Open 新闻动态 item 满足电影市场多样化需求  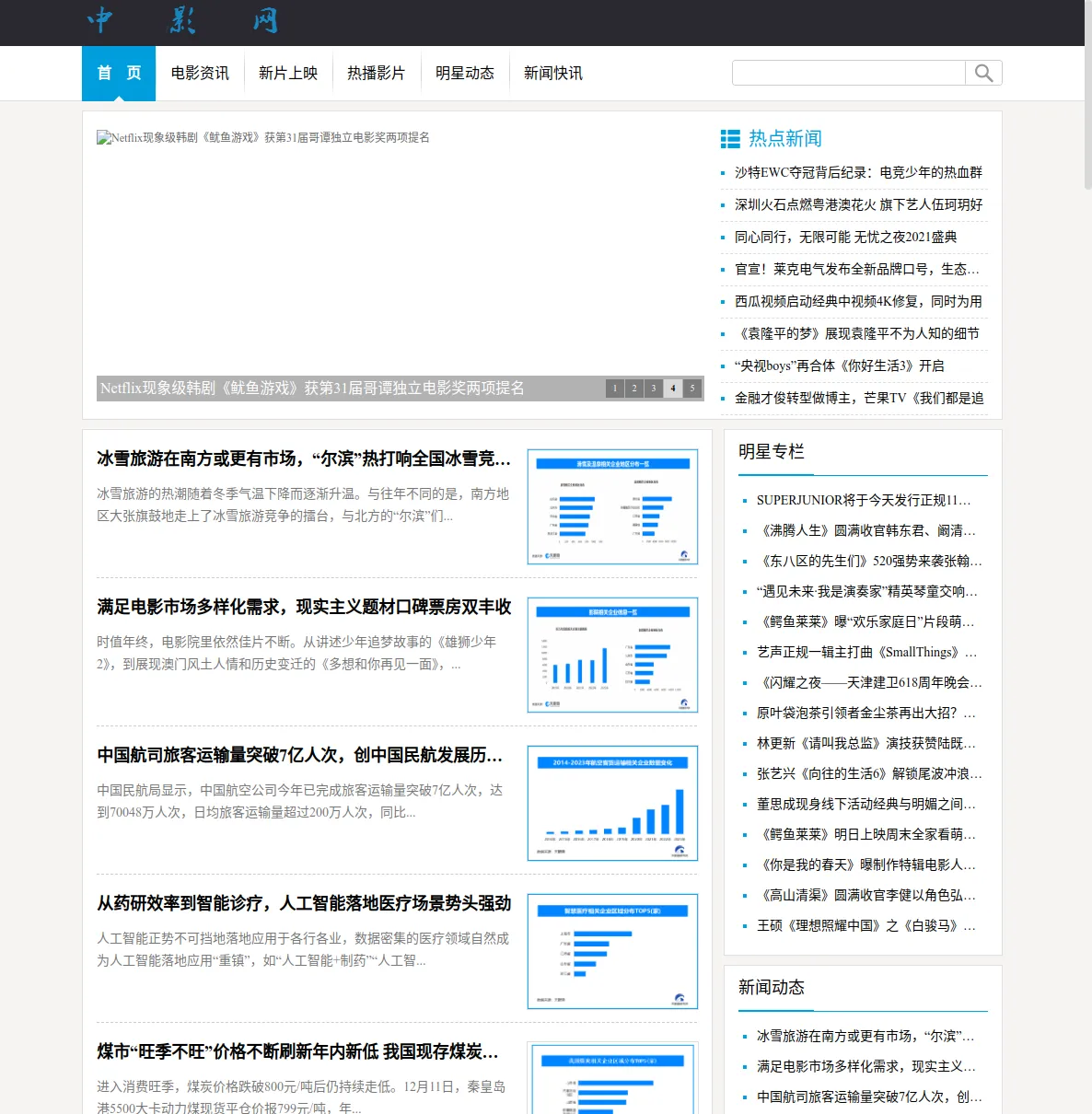866,1066
